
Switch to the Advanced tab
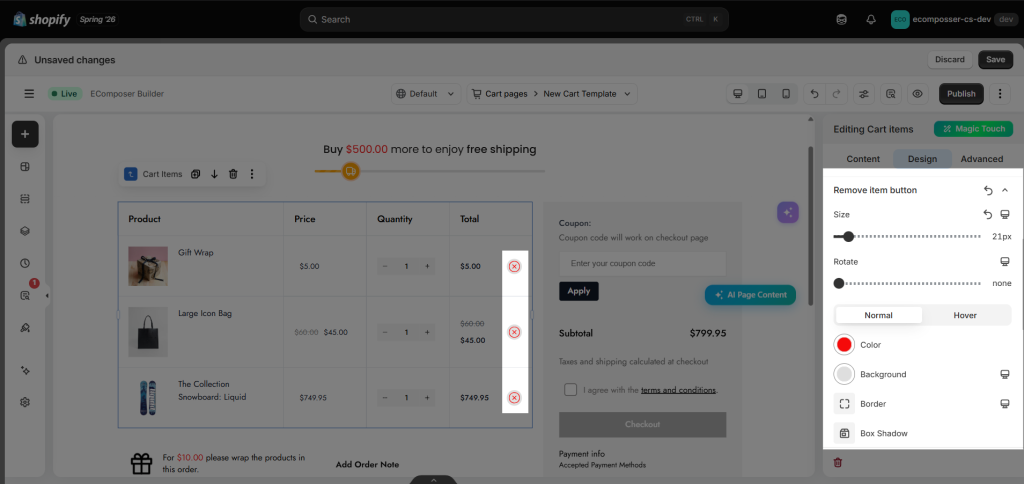[982, 159]
